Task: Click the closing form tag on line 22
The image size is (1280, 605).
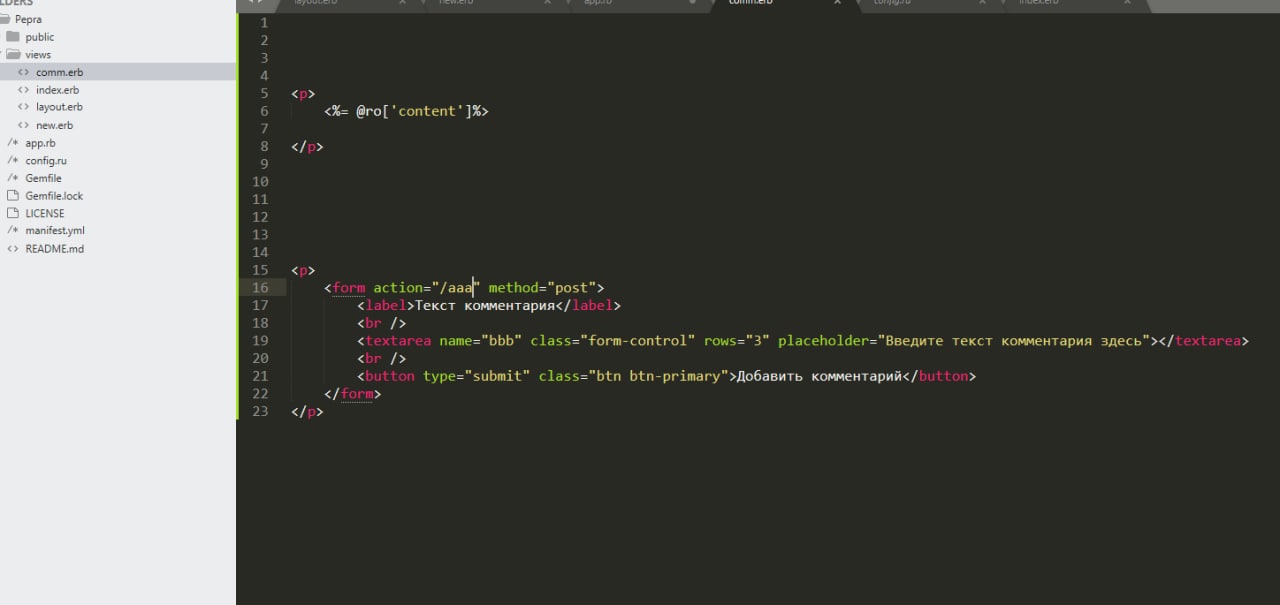Action: [x=352, y=394]
